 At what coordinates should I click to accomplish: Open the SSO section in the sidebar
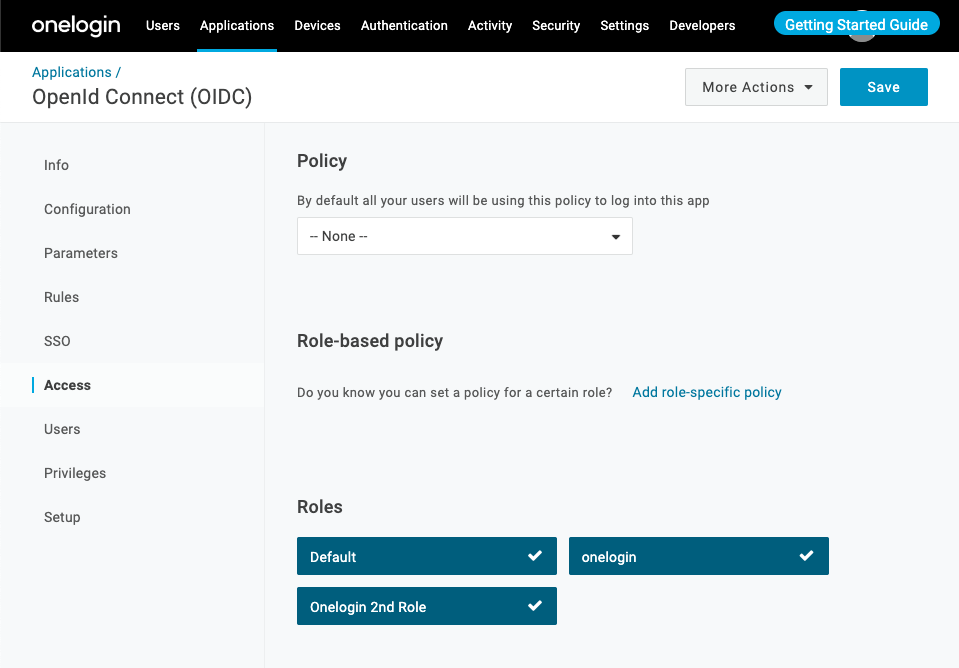tap(57, 341)
